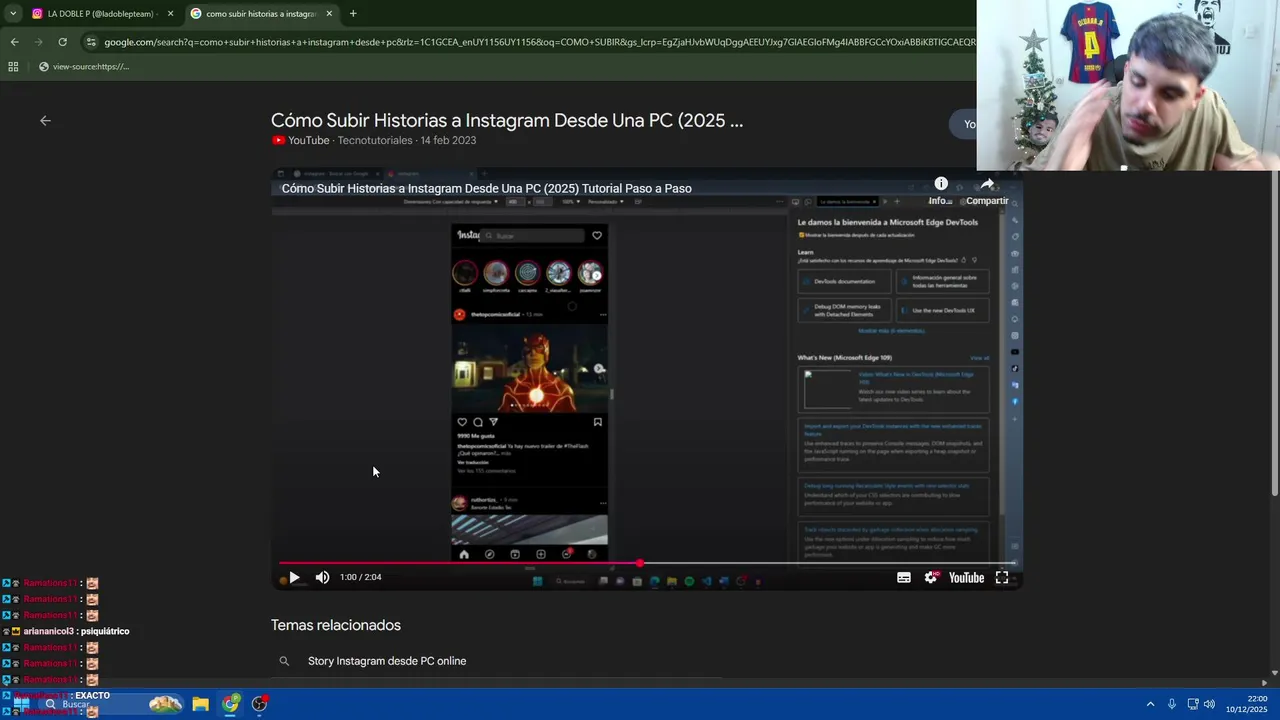
Task: Open video Info card icon
Action: click(941, 184)
